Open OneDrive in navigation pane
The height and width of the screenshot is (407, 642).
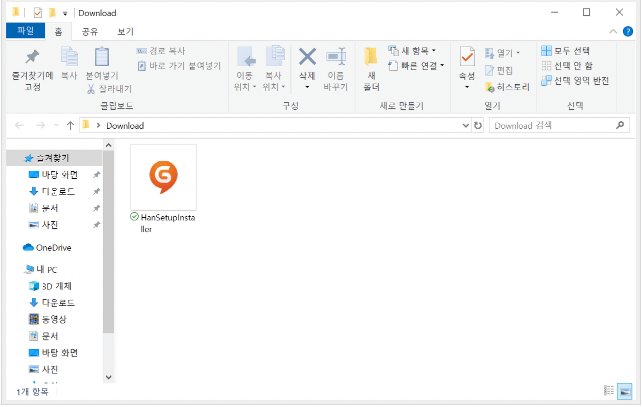coord(47,247)
